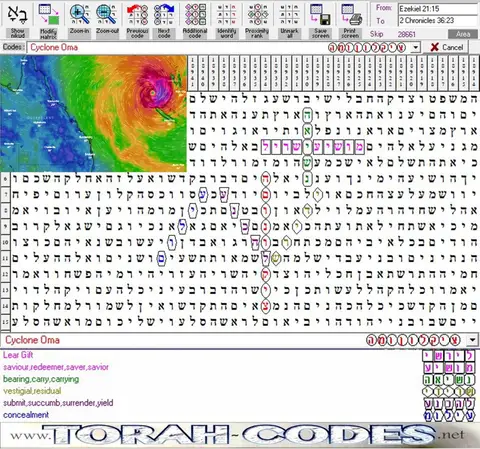
Task: Click the Save screen icon
Action: click(x=320, y=15)
